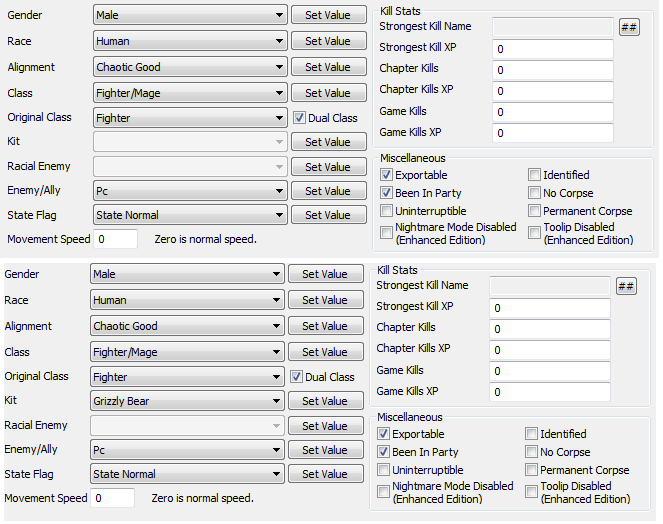The width and height of the screenshot is (663, 524).
Task: Click the ## button in the lower Kill Stats
Action: (x=627, y=287)
